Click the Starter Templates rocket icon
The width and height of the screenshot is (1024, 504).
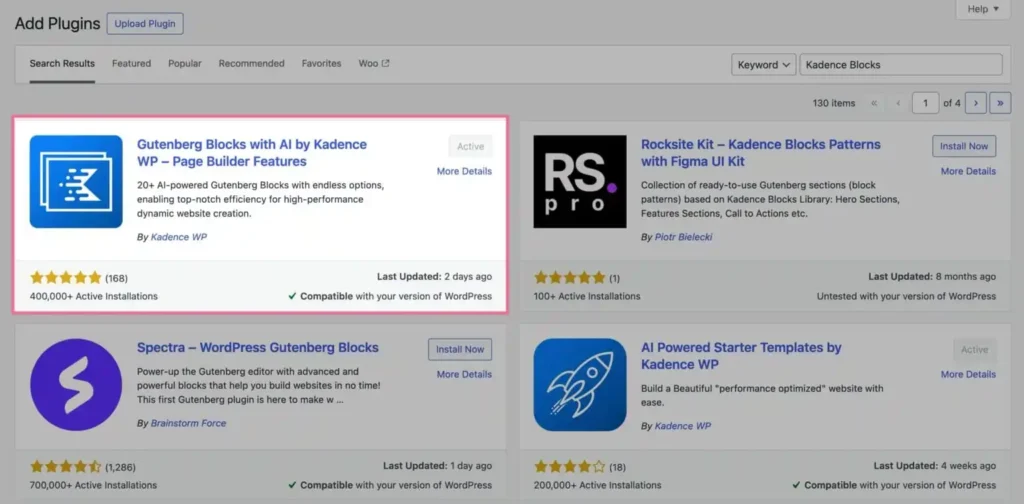(x=580, y=384)
